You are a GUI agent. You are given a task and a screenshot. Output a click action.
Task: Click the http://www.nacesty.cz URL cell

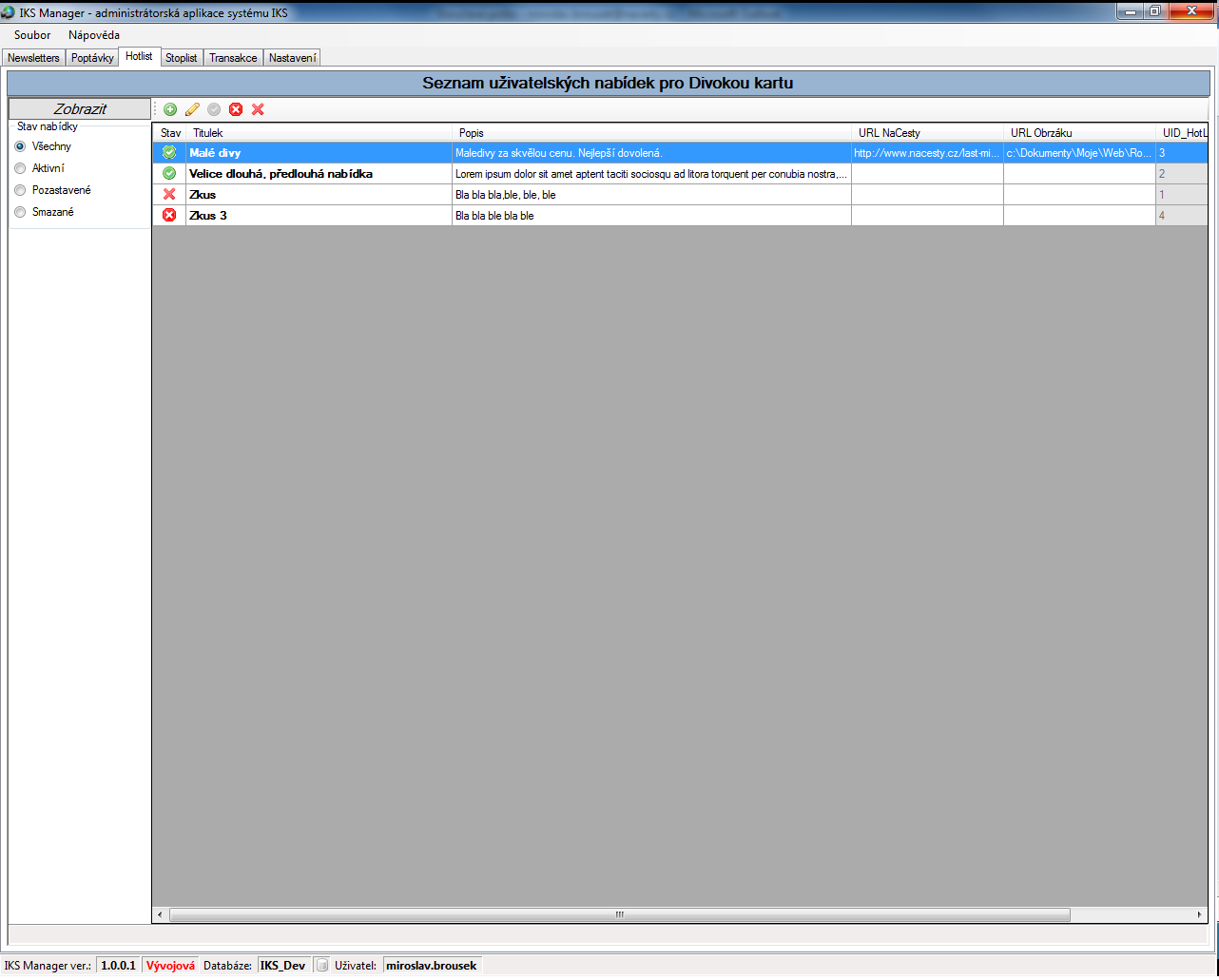click(x=927, y=152)
